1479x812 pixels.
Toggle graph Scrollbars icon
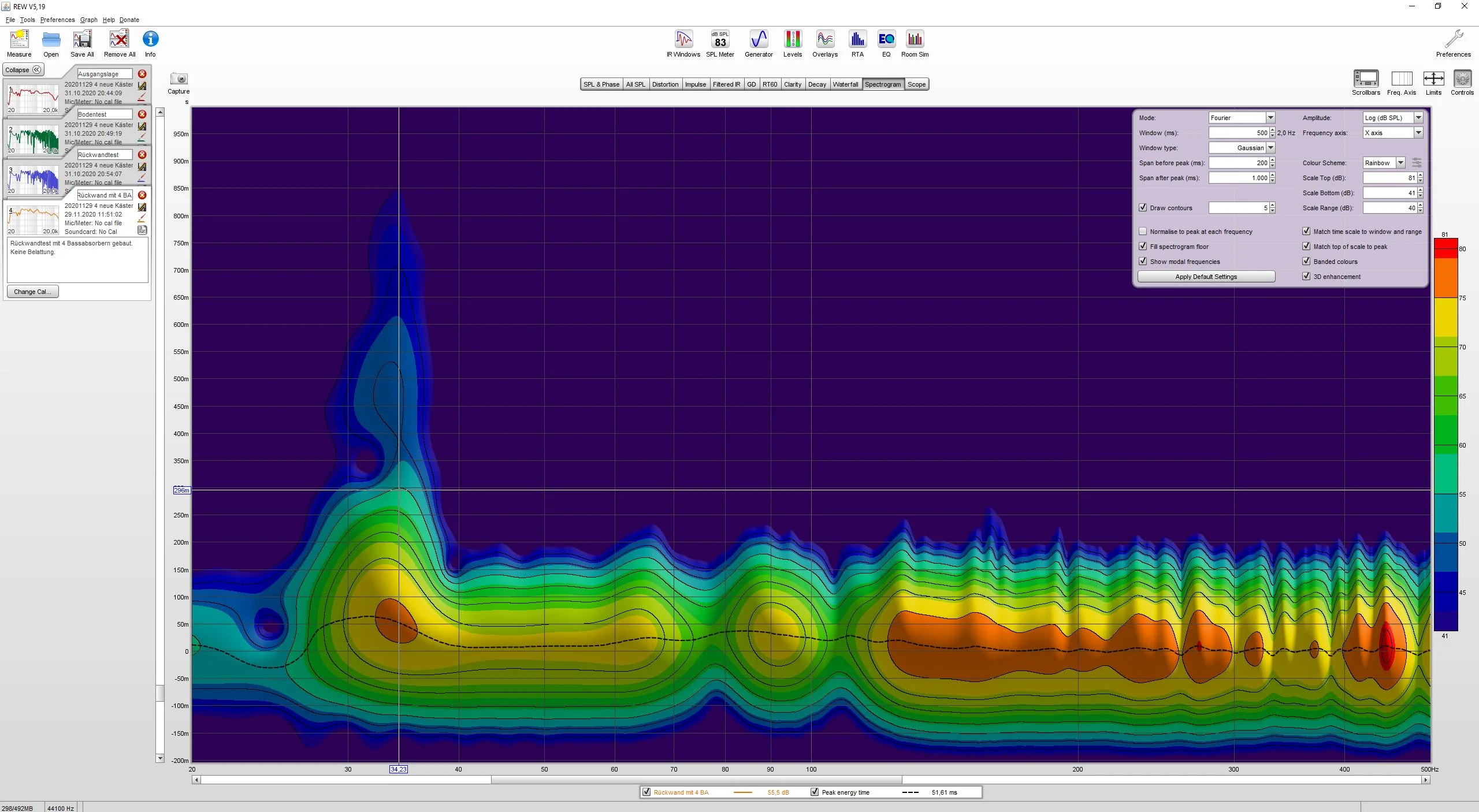pyautogui.click(x=1366, y=79)
